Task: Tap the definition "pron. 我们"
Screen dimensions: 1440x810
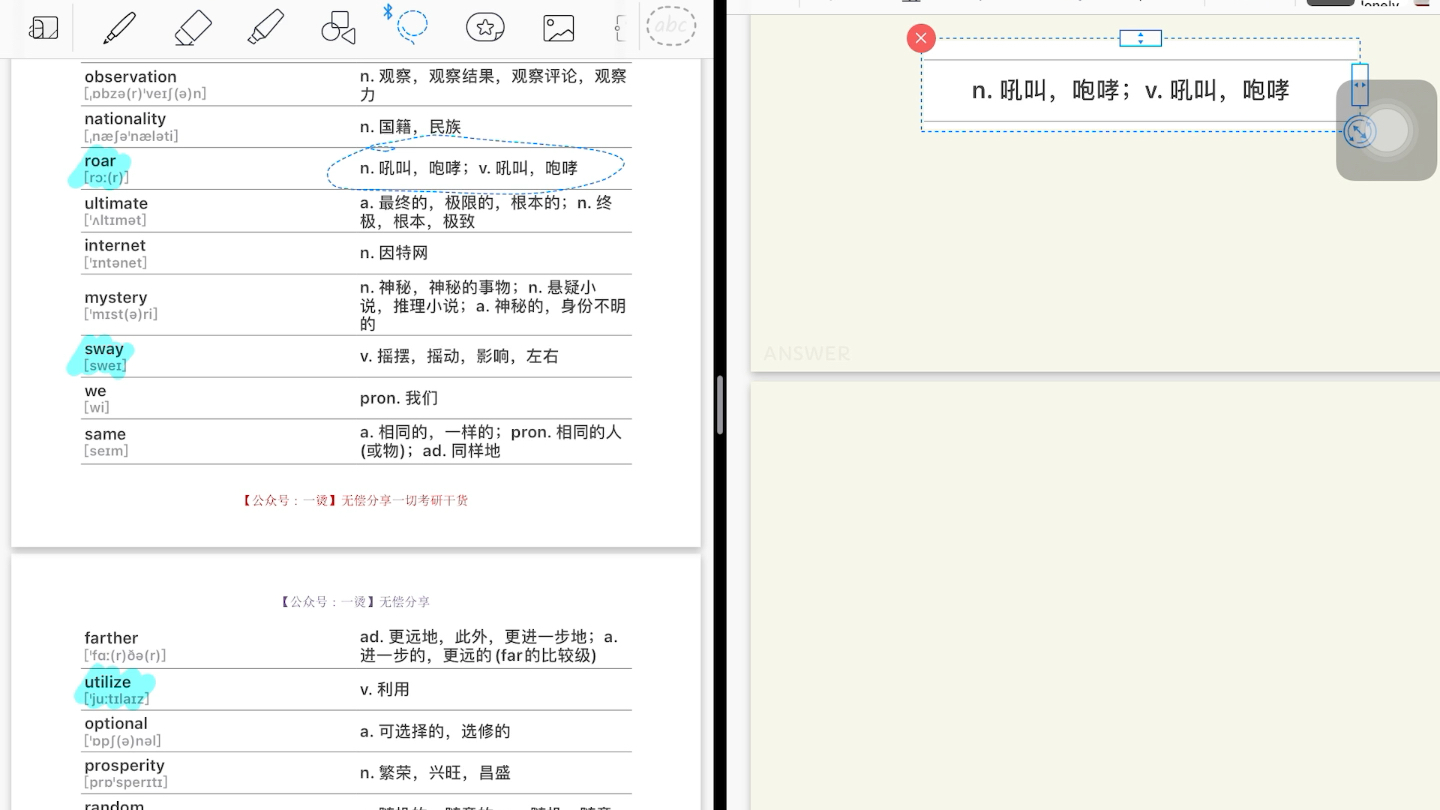Action: coord(399,398)
